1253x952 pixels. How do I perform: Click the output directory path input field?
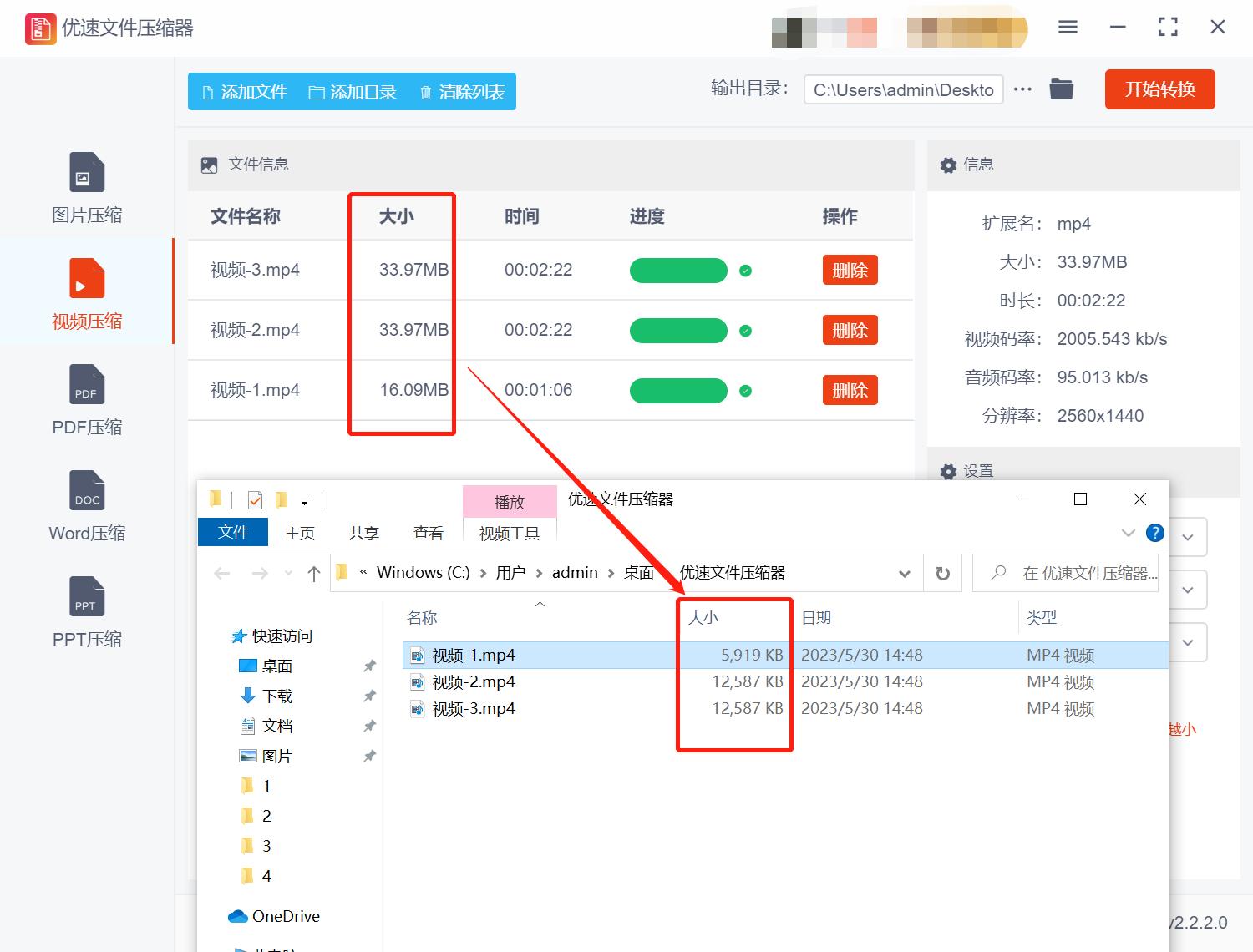tap(902, 89)
